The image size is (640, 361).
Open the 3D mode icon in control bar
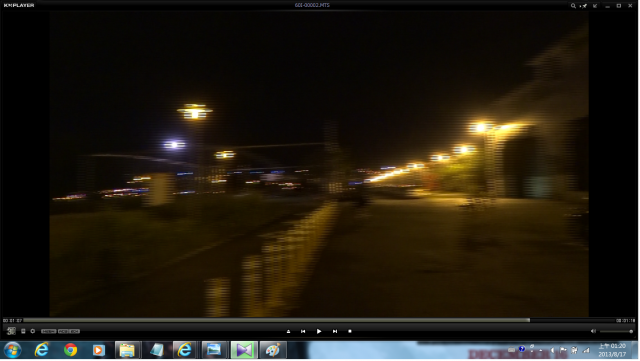pyautogui.click(x=11, y=331)
